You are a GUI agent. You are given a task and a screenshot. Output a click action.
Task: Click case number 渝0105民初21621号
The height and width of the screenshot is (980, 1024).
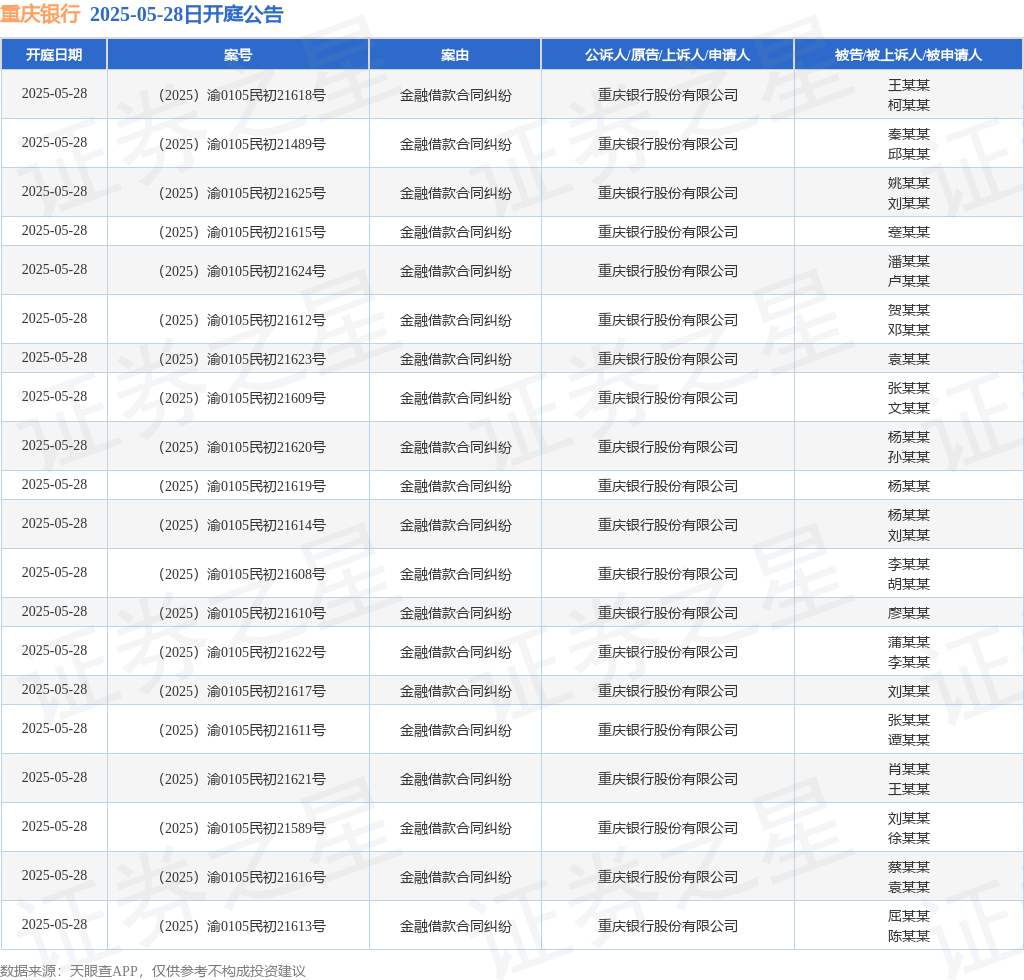tap(242, 780)
